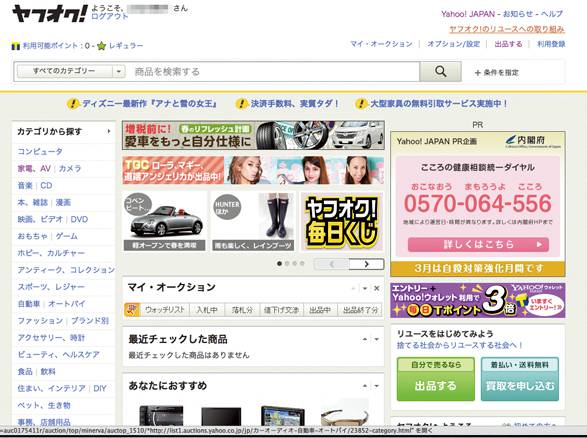Image resolution: width=587 pixels, height=438 pixels.
Task: Open the ブランド別 category
Action: point(90,321)
